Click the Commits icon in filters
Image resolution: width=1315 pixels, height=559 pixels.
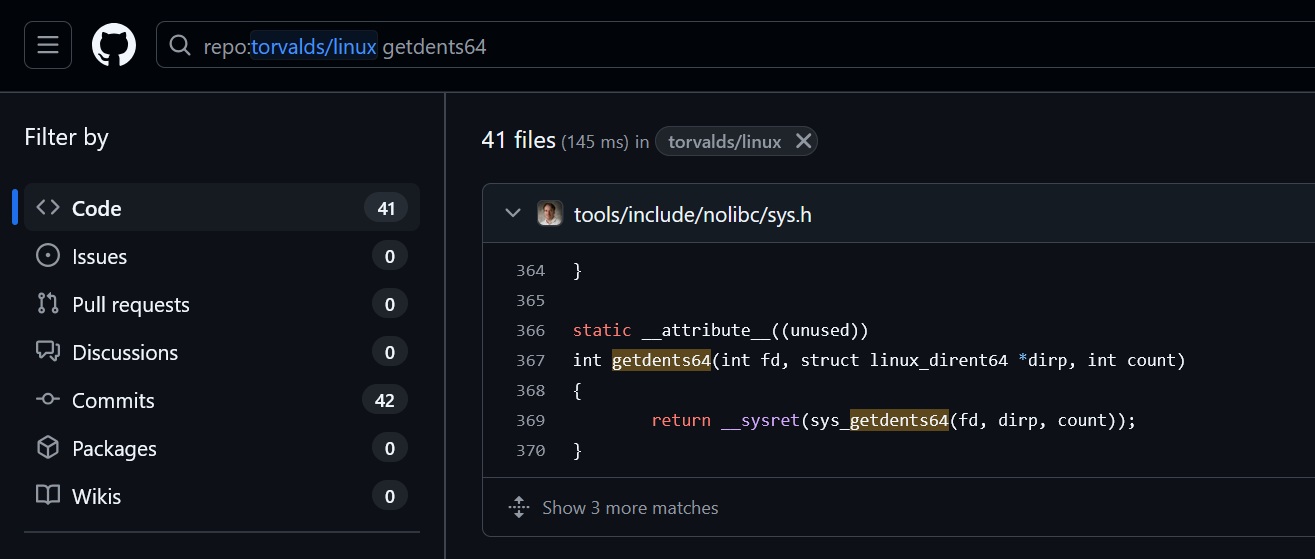click(48, 400)
